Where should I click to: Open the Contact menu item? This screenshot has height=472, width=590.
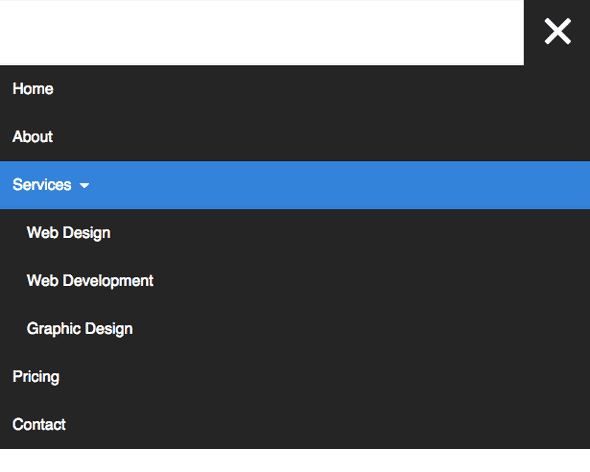coord(295,425)
